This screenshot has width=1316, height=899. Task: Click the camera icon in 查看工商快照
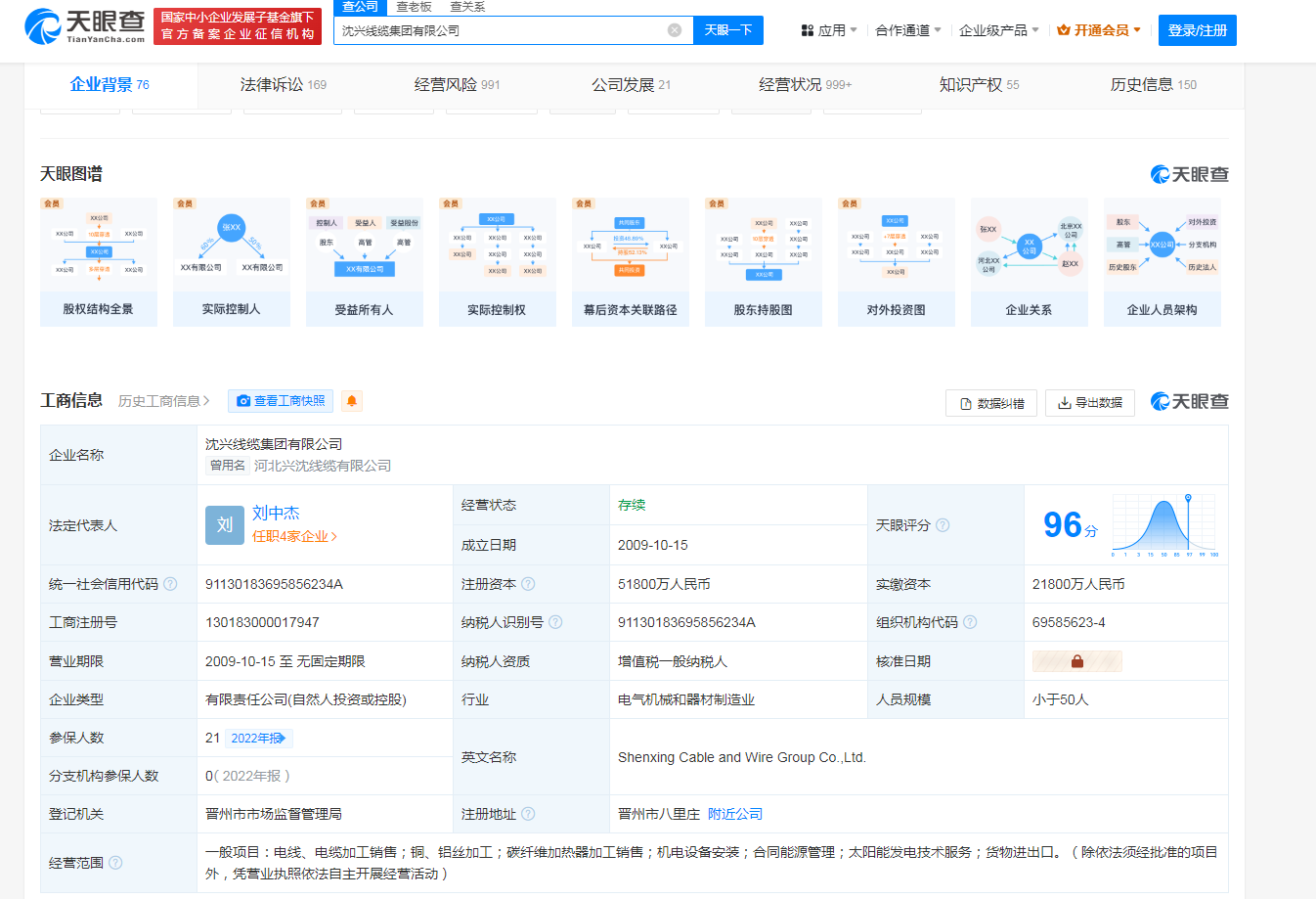pos(243,401)
